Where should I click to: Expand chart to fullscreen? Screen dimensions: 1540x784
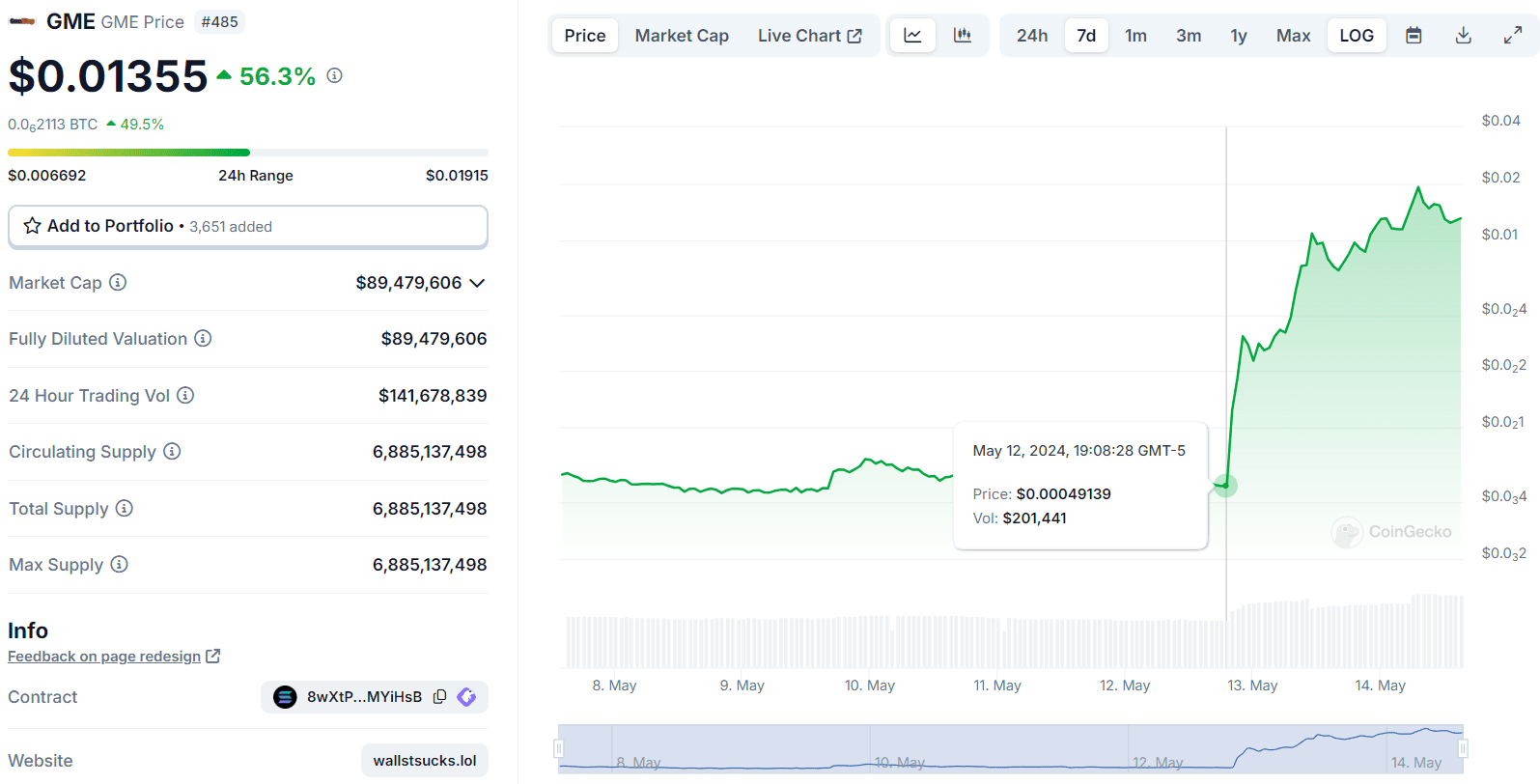[1513, 36]
